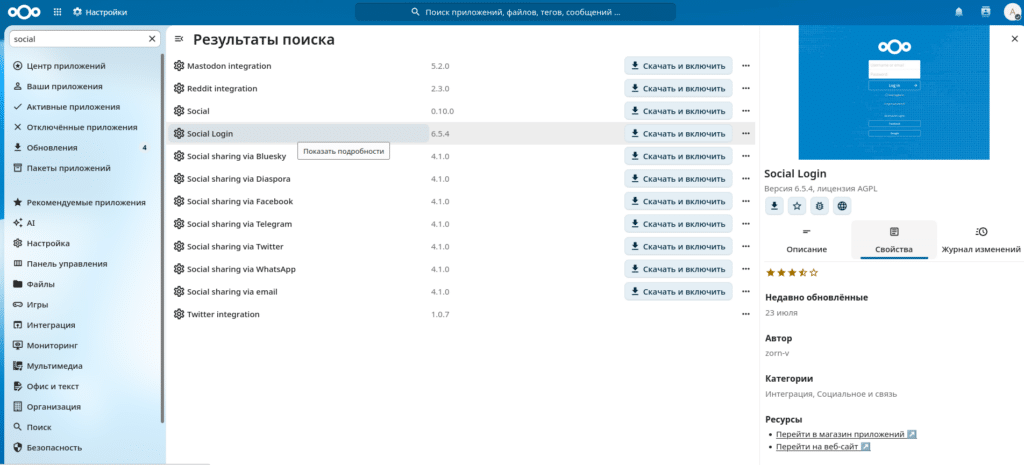Click the Social Login screenshot thumbnail
The height and width of the screenshot is (465, 1024).
pos(894,93)
